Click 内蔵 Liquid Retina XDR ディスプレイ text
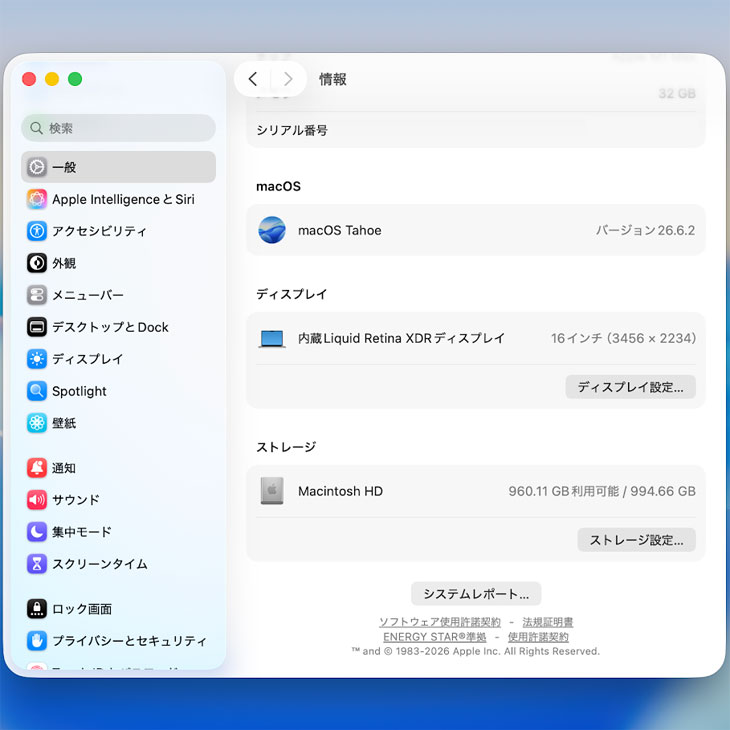Screen dimensions: 730x730 (401, 338)
